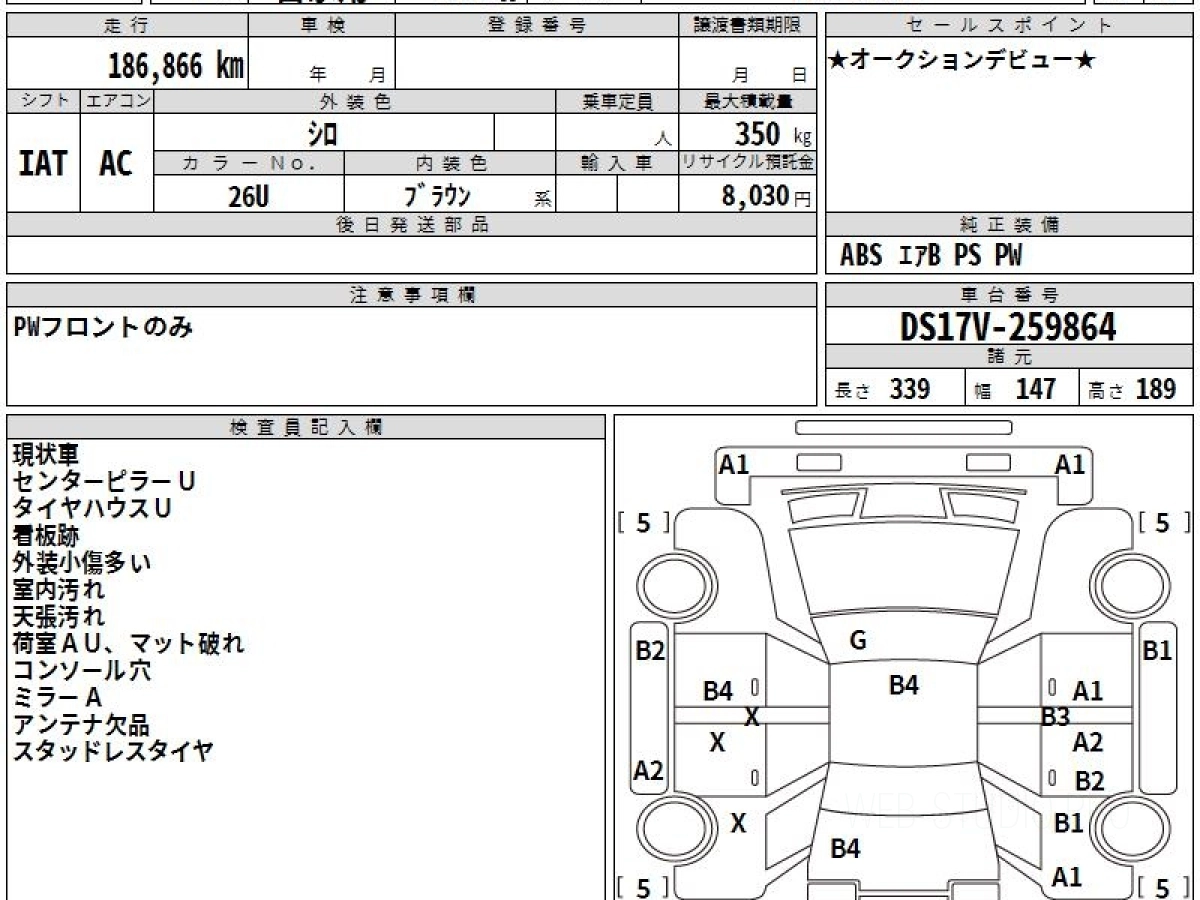
Task: Select the length value 長さ 339
Action: tap(883, 389)
